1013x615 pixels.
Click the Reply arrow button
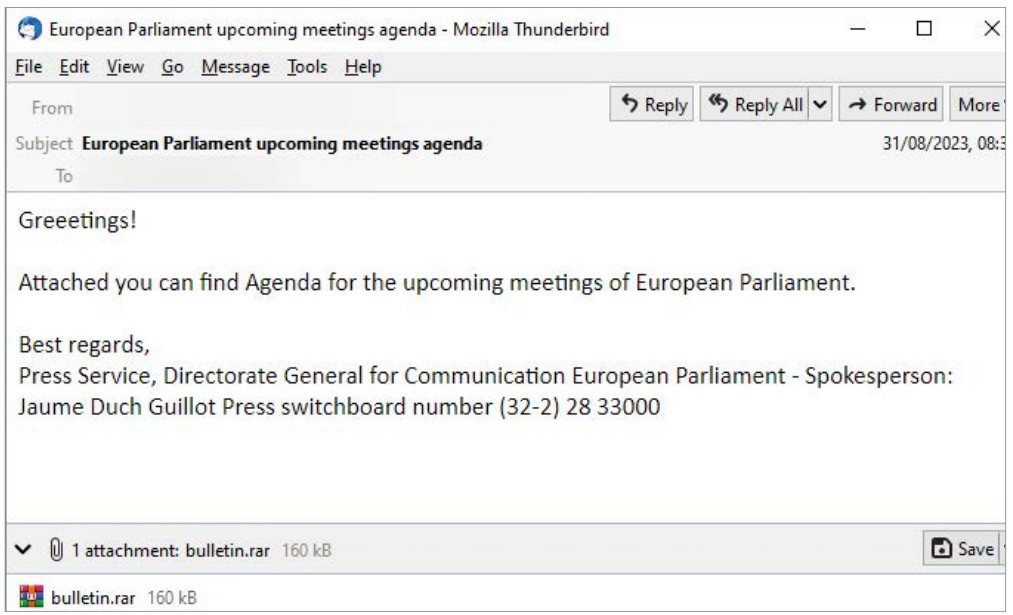[x=653, y=104]
